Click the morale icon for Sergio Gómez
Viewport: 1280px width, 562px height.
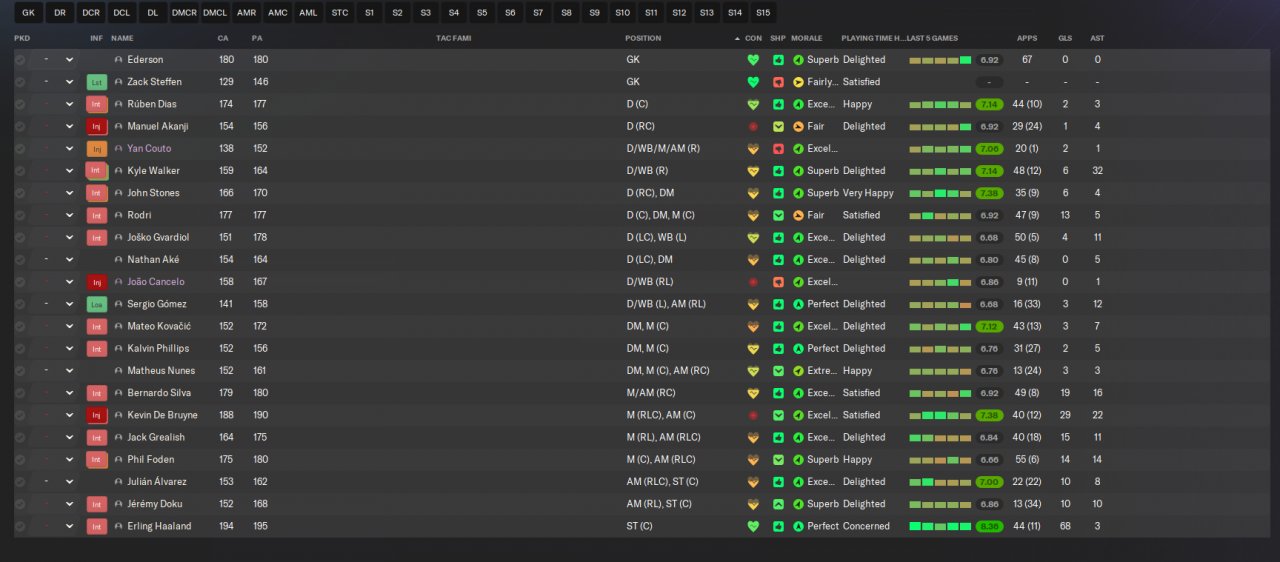click(x=798, y=304)
